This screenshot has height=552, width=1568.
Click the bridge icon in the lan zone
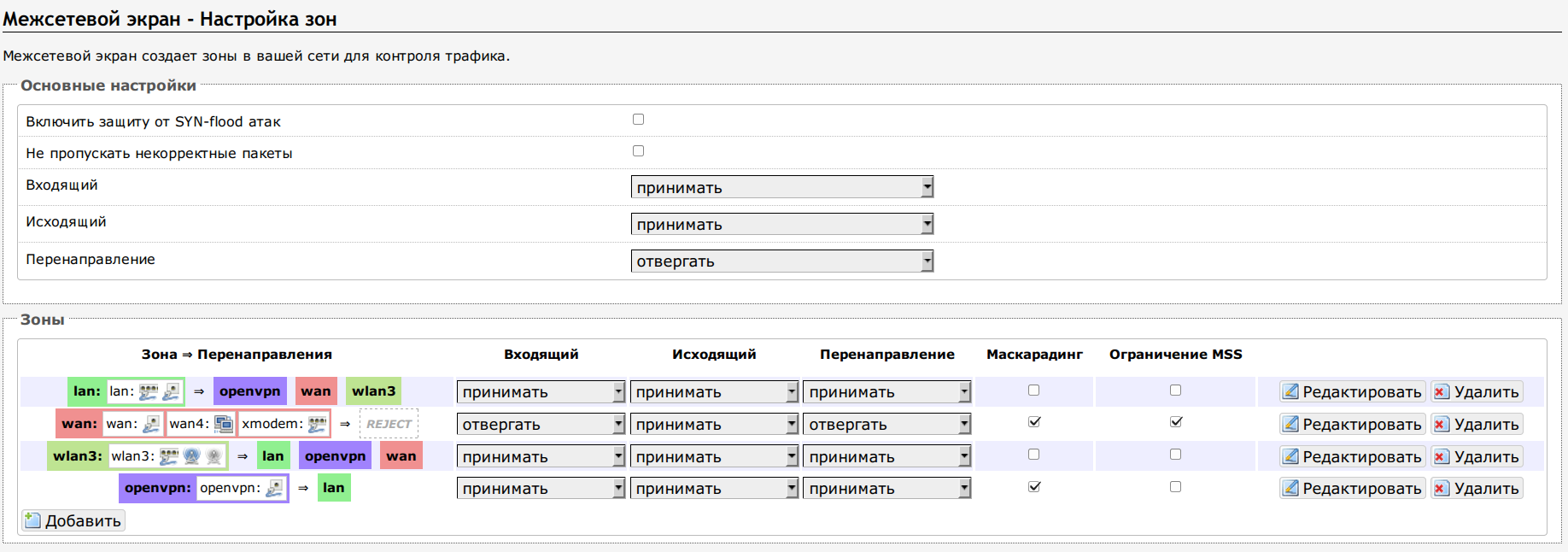pyautogui.click(x=149, y=391)
